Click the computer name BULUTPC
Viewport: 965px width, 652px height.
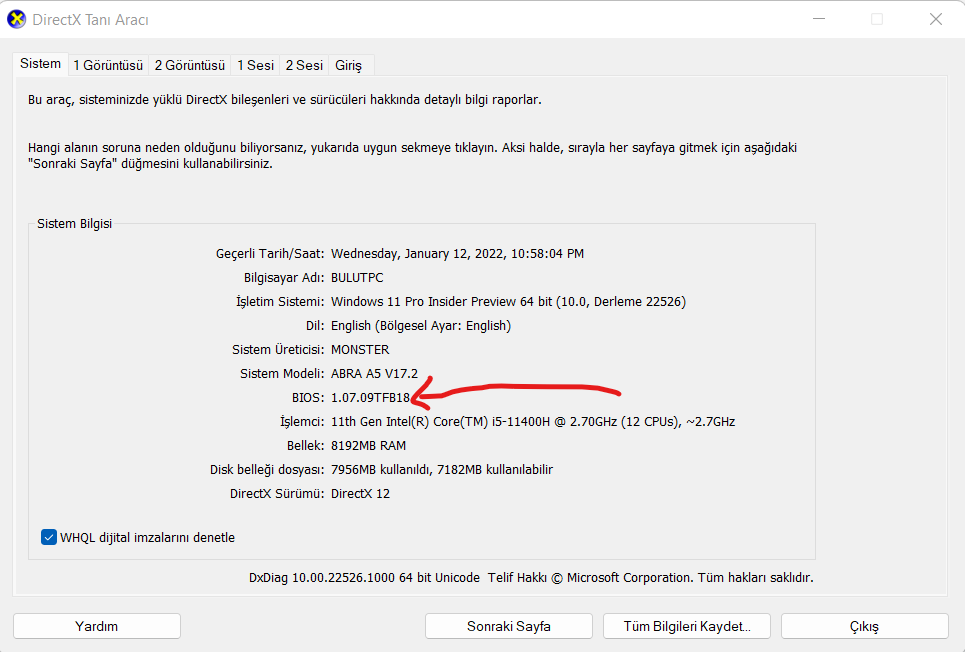point(357,278)
